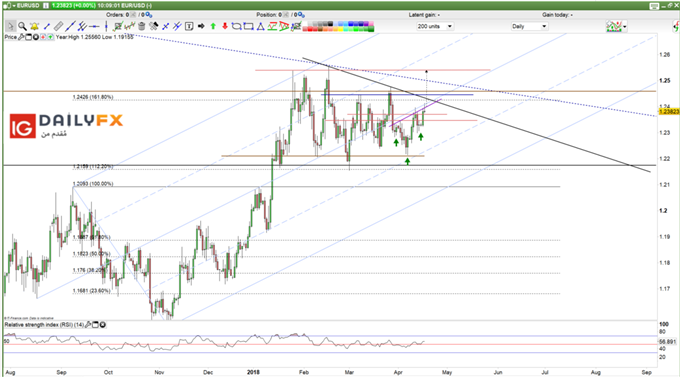Click the window icon beside Price label
680x377 pixels.
29,37
